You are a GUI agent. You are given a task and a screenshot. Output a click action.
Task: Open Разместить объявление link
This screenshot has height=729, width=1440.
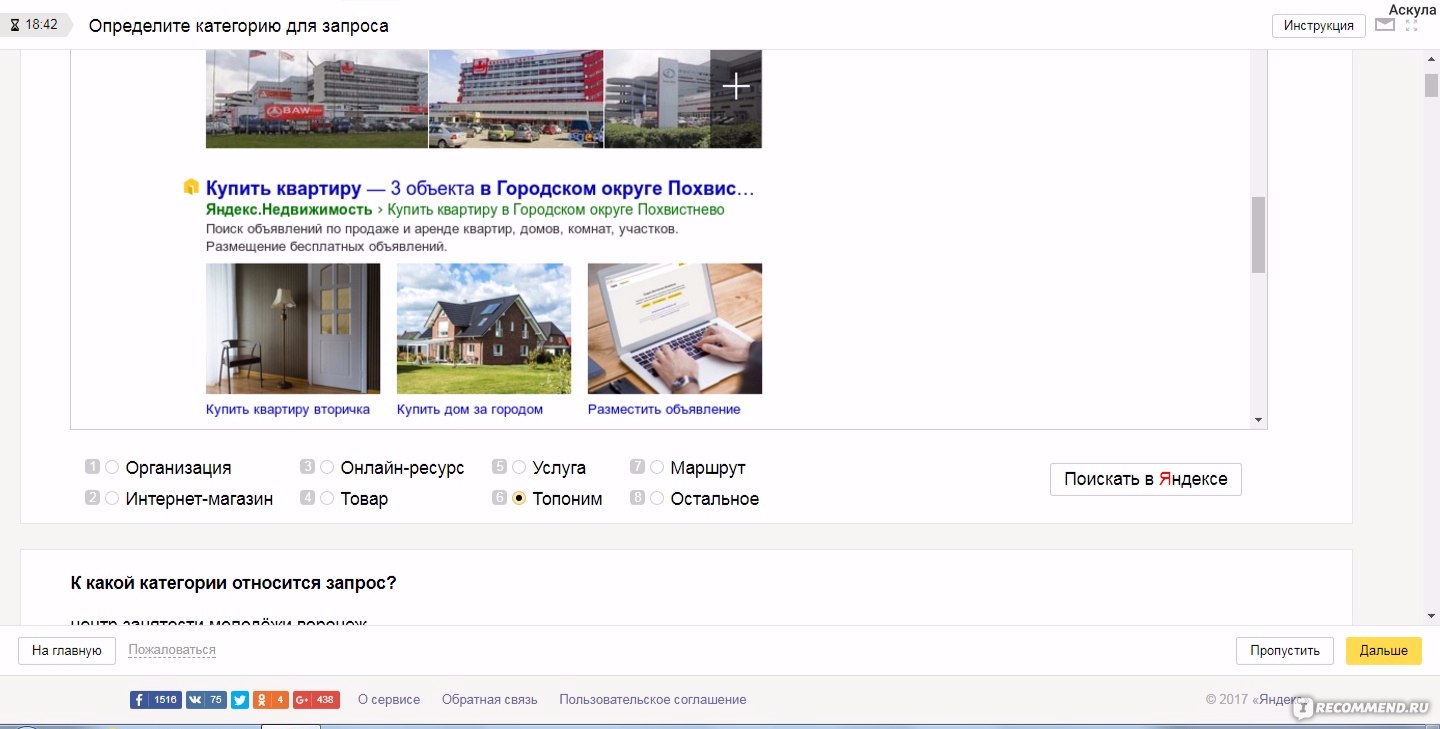(664, 410)
